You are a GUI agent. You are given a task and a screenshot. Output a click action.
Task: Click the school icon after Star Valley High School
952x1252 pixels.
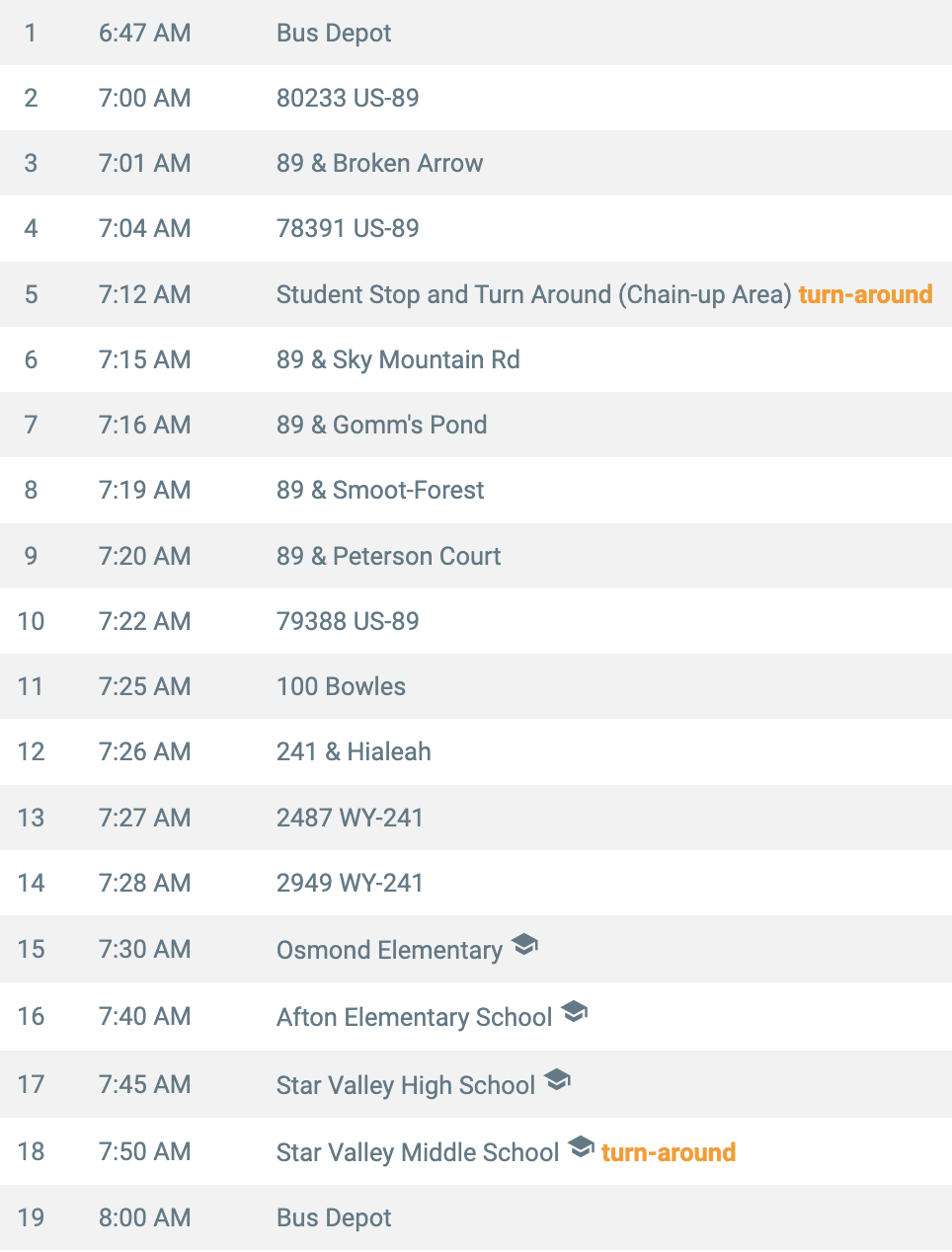557,1080
